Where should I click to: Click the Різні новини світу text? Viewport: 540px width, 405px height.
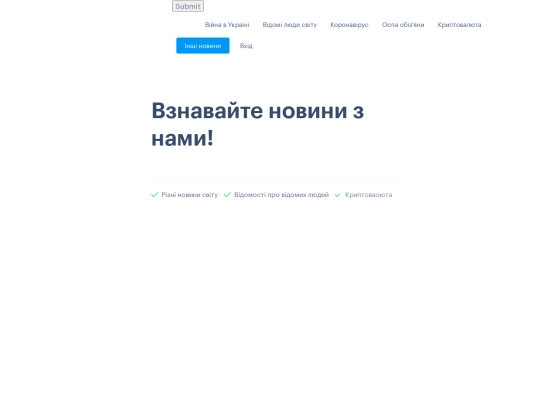pyautogui.click(x=190, y=195)
